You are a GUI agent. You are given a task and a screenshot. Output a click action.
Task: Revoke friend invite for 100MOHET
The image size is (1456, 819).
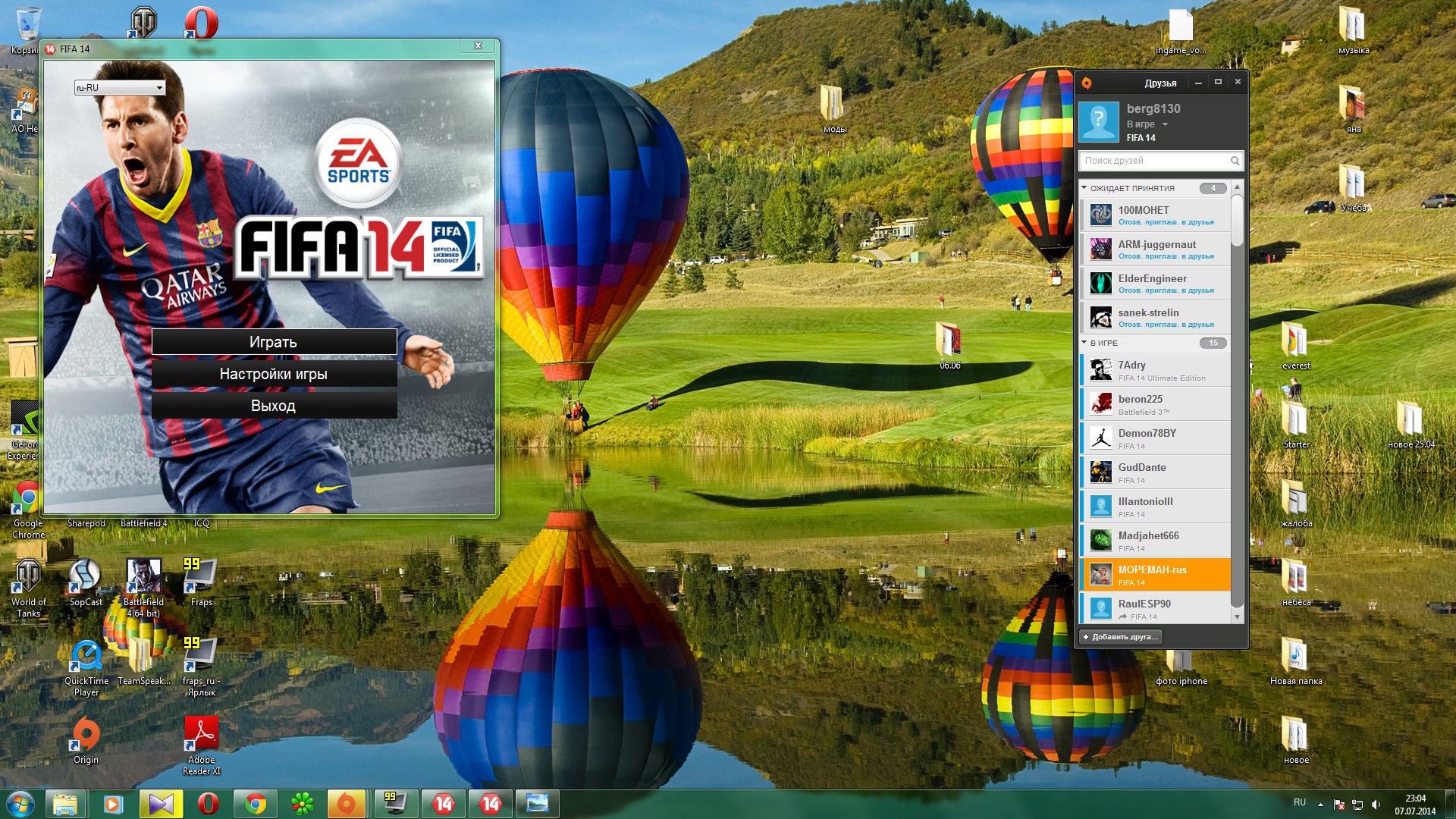point(1166,222)
